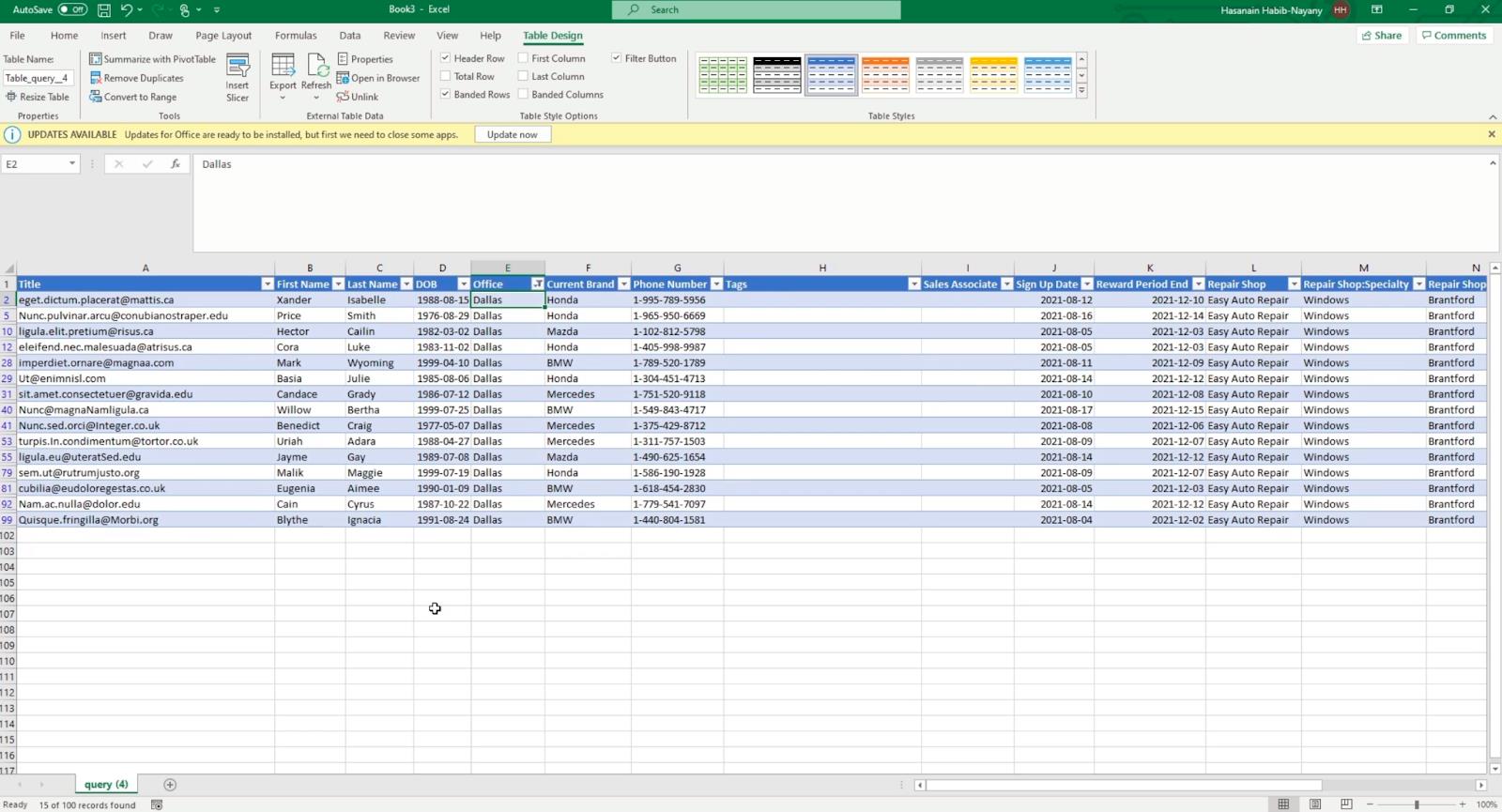The image size is (1502, 812).
Task: Click Convert to Range
Action: [x=133, y=97]
